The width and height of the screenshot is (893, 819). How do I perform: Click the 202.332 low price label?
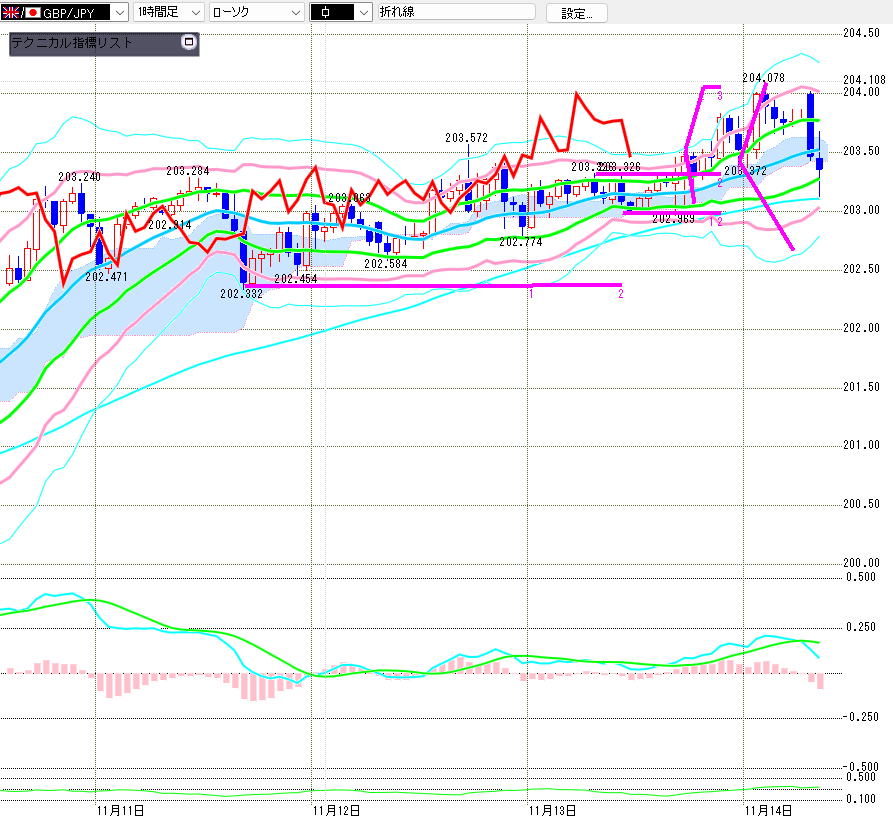point(240,293)
